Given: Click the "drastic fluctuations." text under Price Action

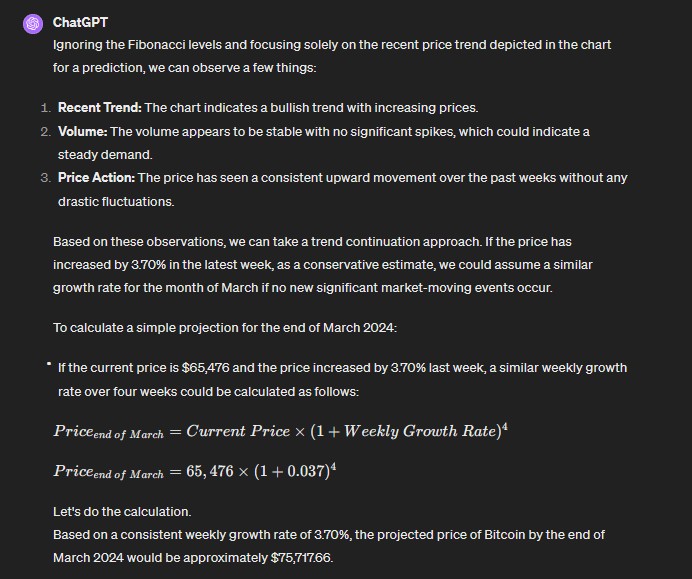Looking at the screenshot, I should pyautogui.click(x=116, y=201).
